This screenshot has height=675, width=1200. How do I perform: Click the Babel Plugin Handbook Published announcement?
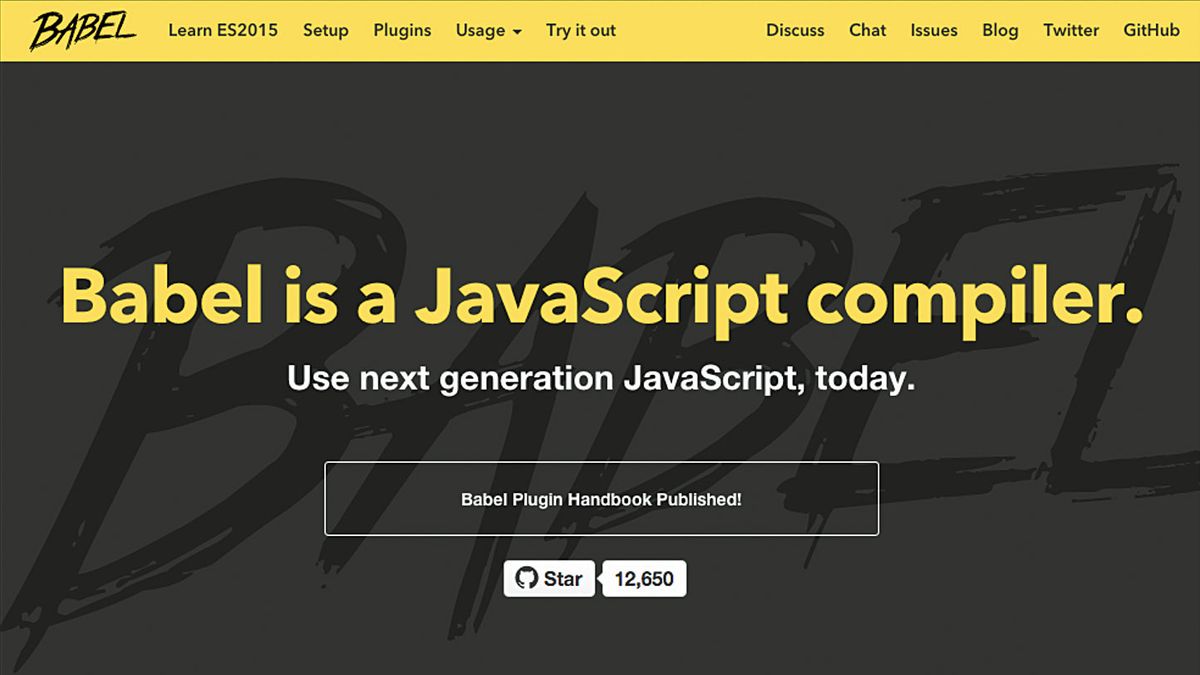click(x=600, y=498)
